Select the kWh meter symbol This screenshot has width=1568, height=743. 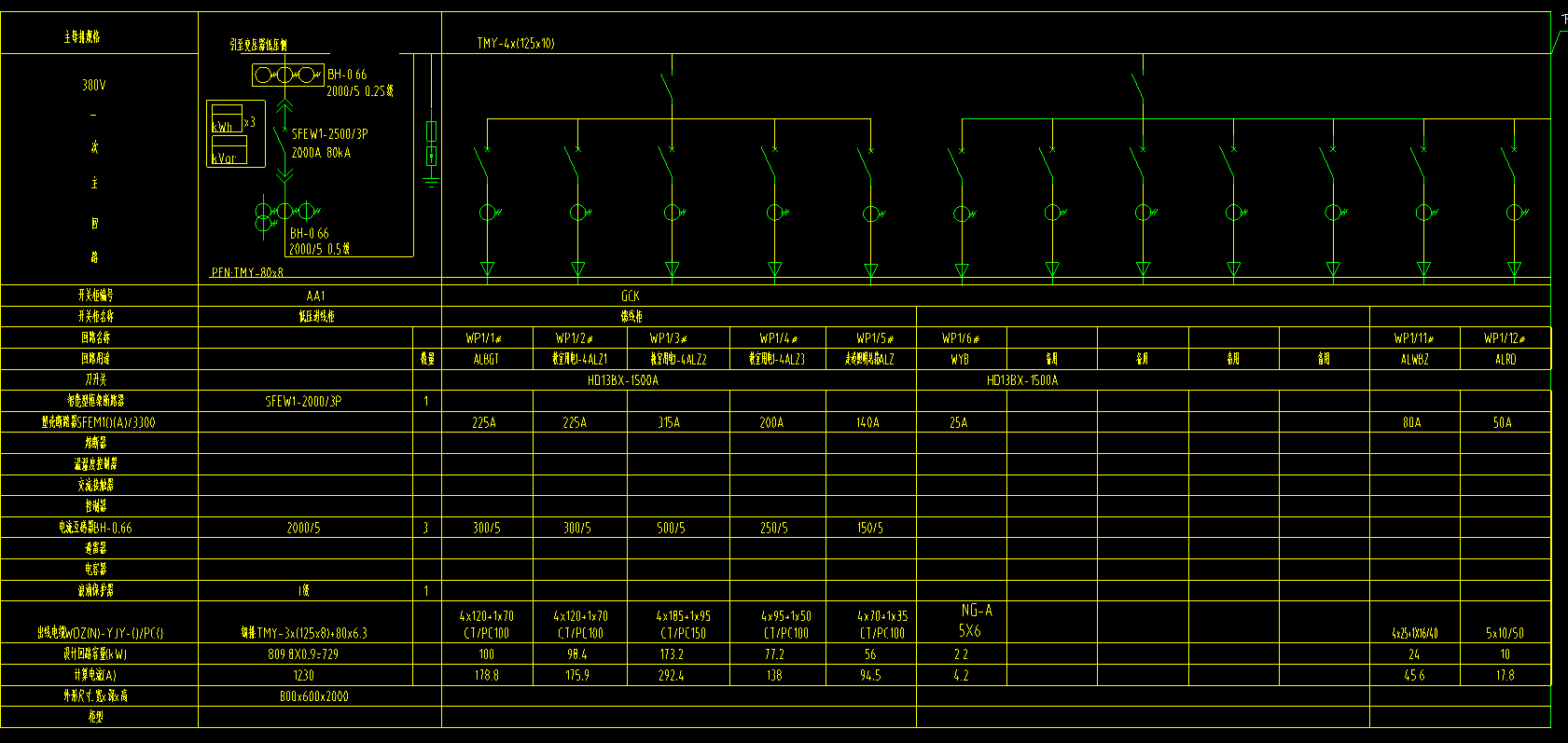229,118
